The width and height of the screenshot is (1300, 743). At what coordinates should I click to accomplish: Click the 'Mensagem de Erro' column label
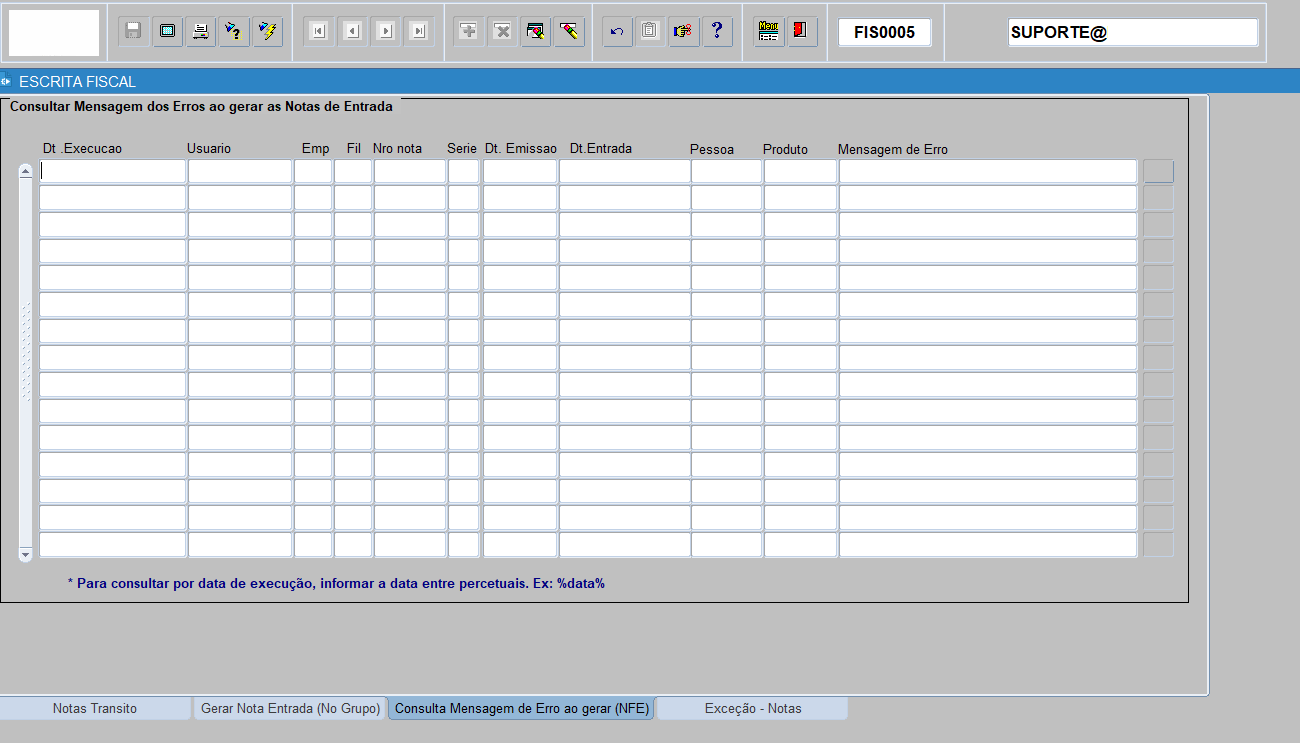tap(893, 149)
